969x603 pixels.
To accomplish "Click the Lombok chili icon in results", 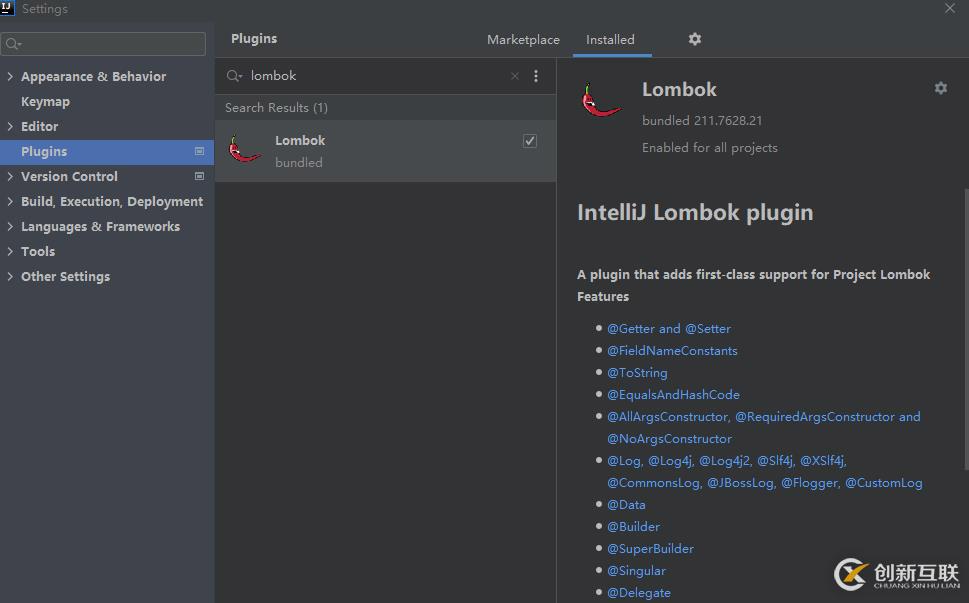I will 243,150.
